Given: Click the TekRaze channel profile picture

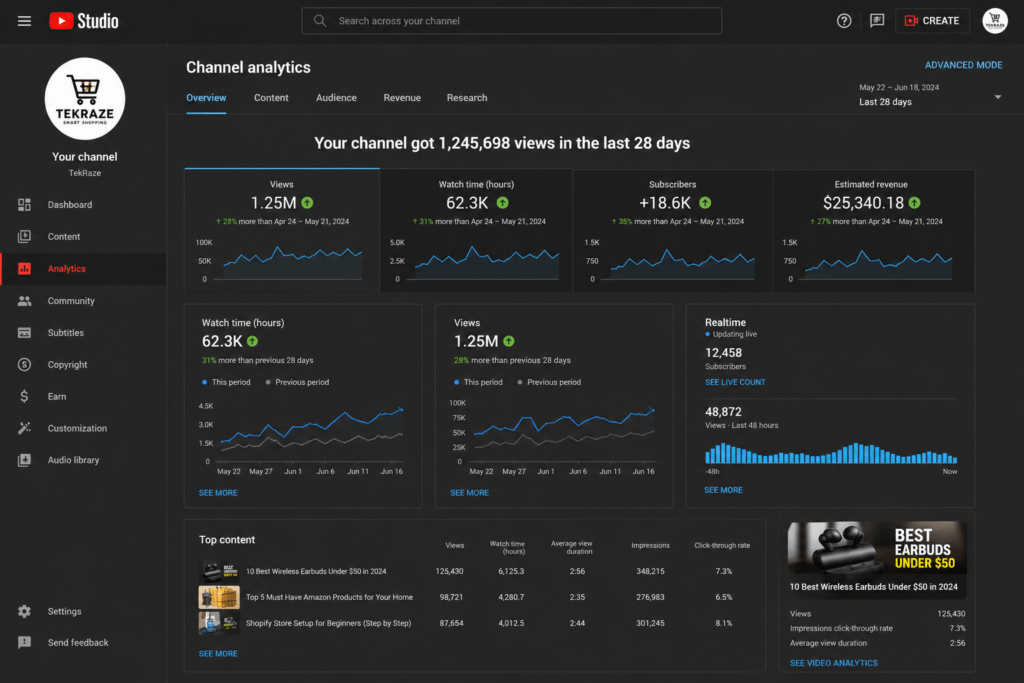Looking at the screenshot, I should point(85,99).
